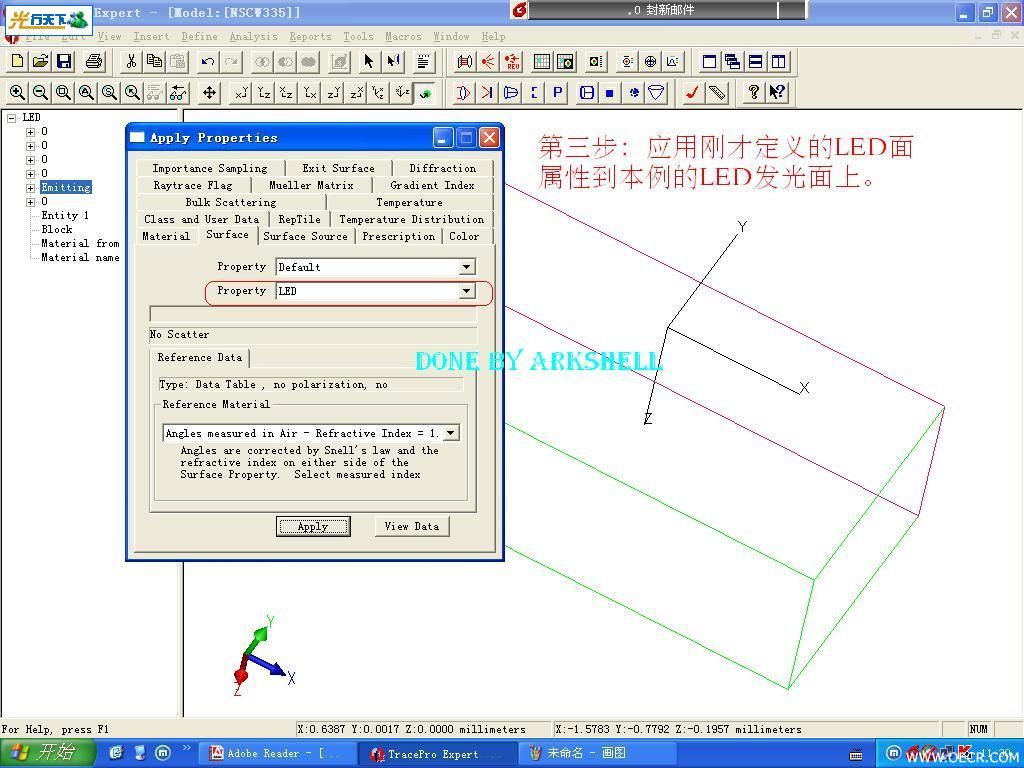Save the model using floppy disk icon
The width and height of the screenshot is (1024, 768).
64,61
